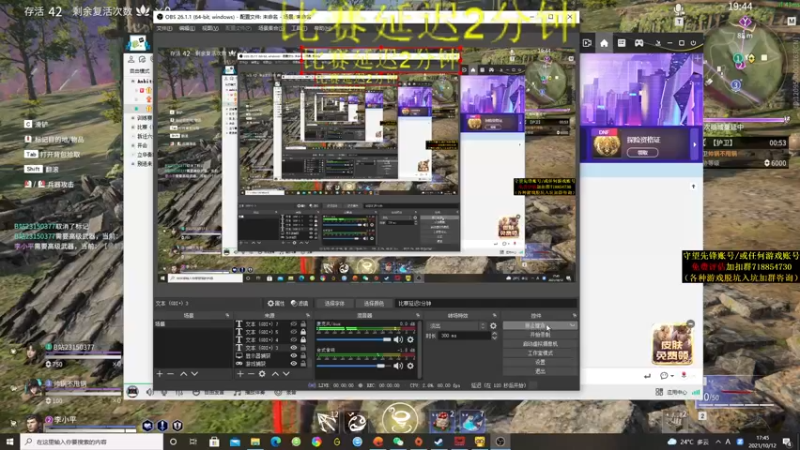
Task: Hide 文本 (GDI+) 4 source via eye
Action: [x=293, y=339]
